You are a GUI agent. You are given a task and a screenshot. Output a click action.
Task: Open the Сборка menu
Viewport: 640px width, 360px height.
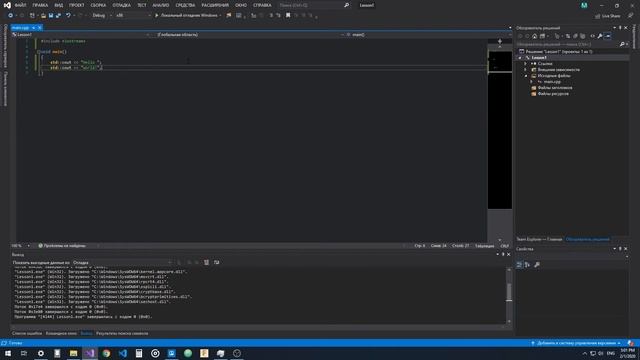(98, 5)
